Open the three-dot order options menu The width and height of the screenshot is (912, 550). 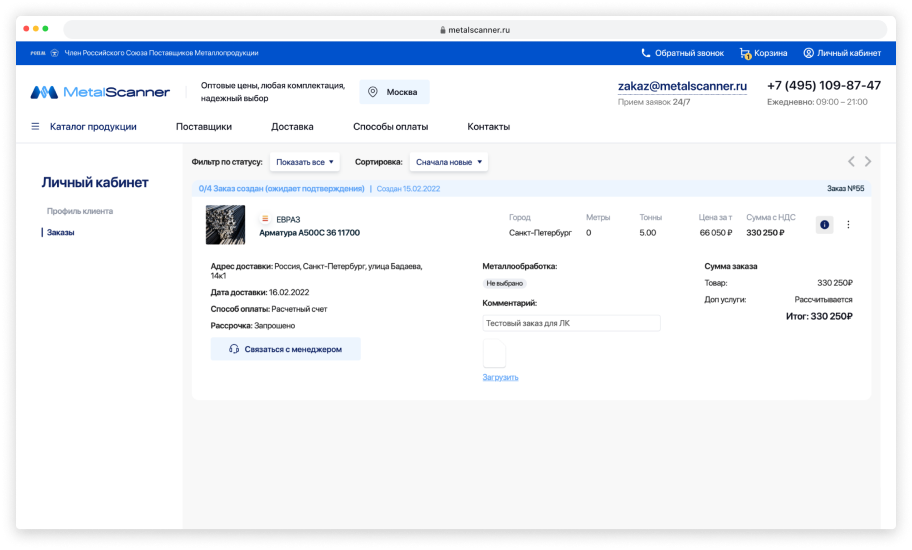coord(848,225)
